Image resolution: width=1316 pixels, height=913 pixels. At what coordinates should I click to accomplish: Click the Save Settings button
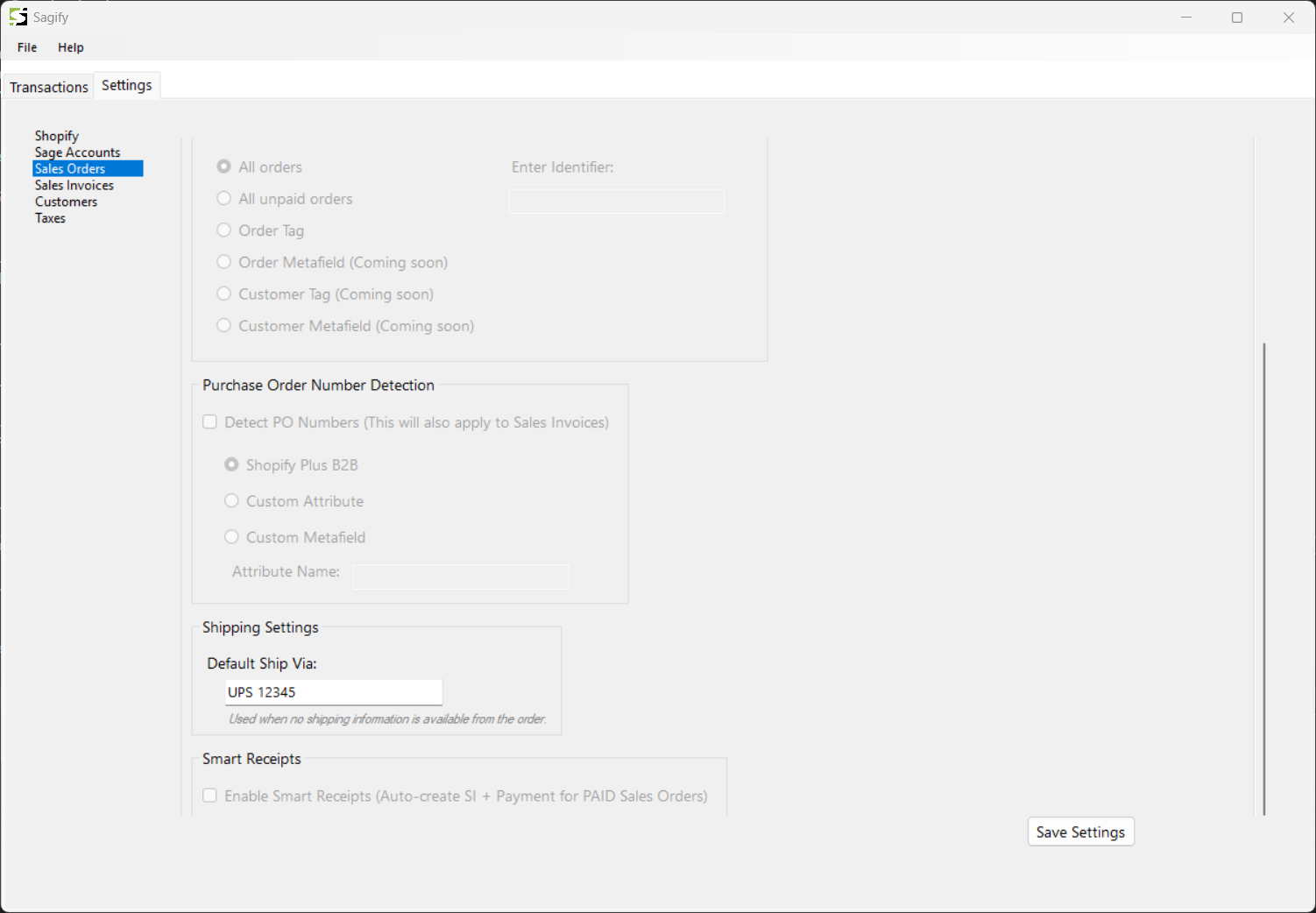tap(1080, 832)
